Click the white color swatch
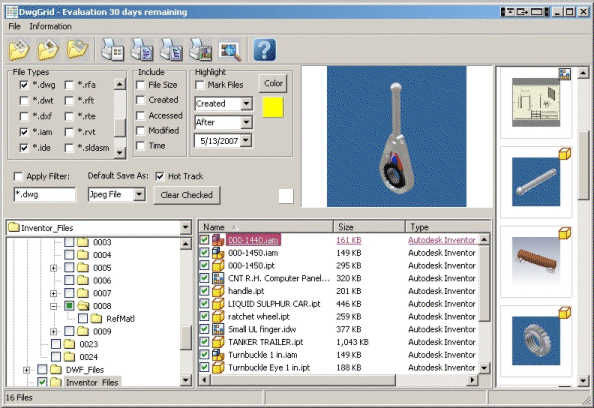This screenshot has width=594, height=408. click(286, 196)
